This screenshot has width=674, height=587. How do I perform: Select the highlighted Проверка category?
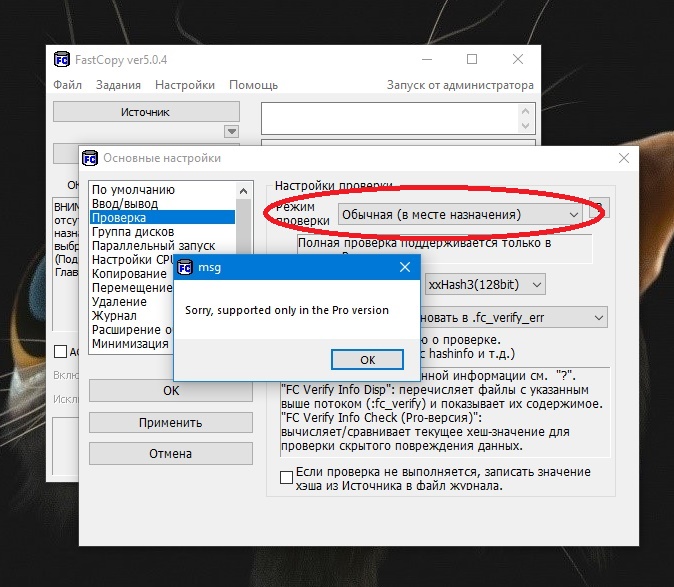click(163, 217)
